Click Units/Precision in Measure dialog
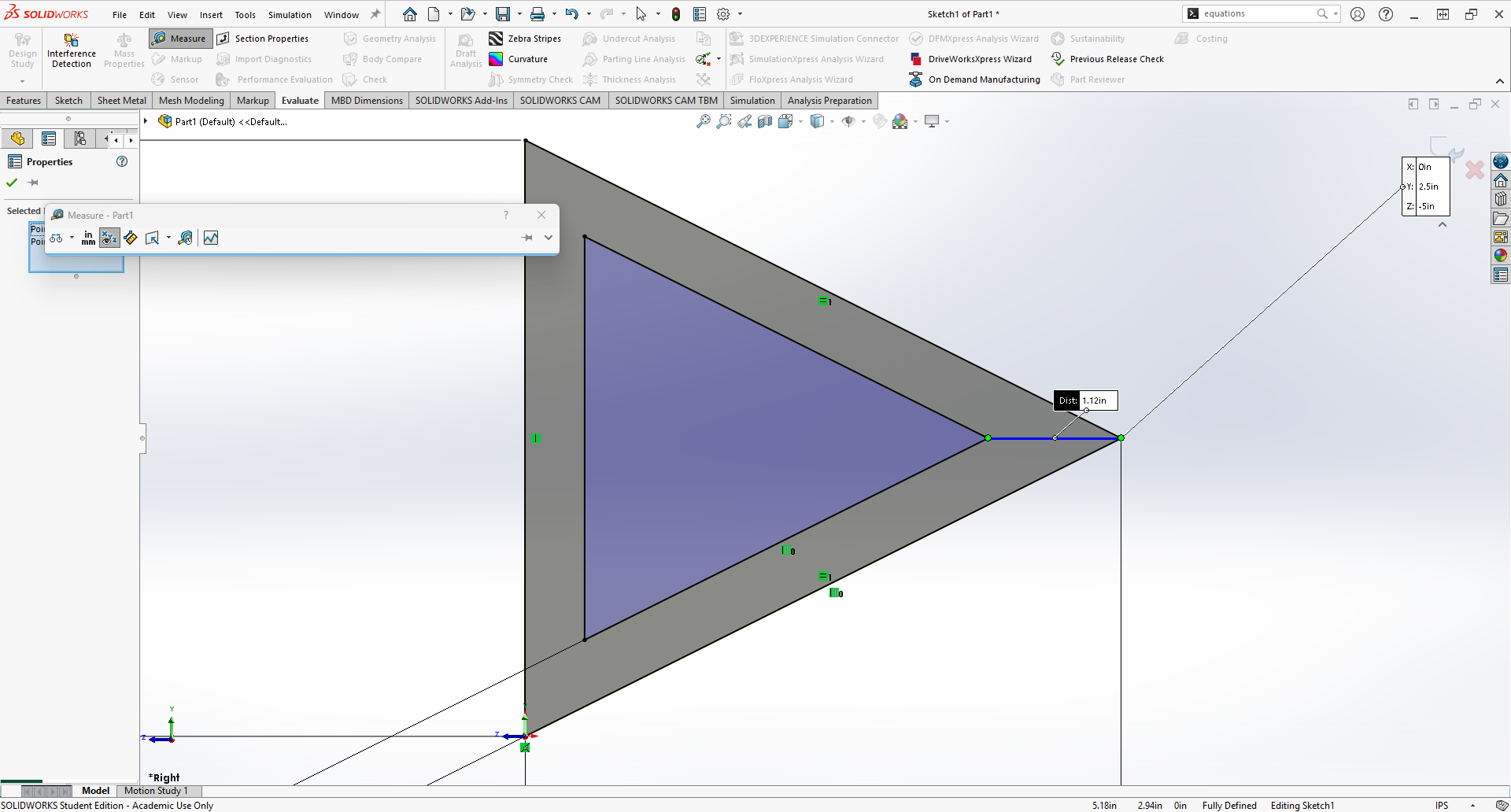The height and width of the screenshot is (812, 1511). coord(88,238)
